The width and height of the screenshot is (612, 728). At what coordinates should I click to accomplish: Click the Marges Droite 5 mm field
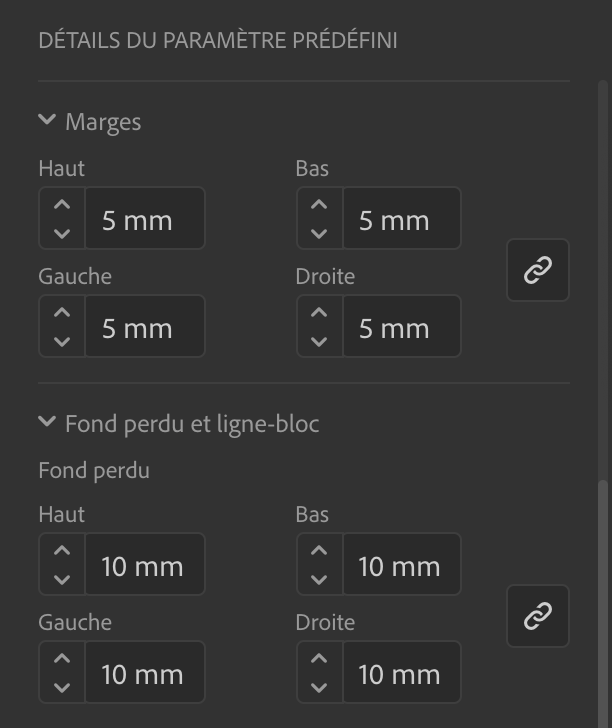[x=402, y=326]
